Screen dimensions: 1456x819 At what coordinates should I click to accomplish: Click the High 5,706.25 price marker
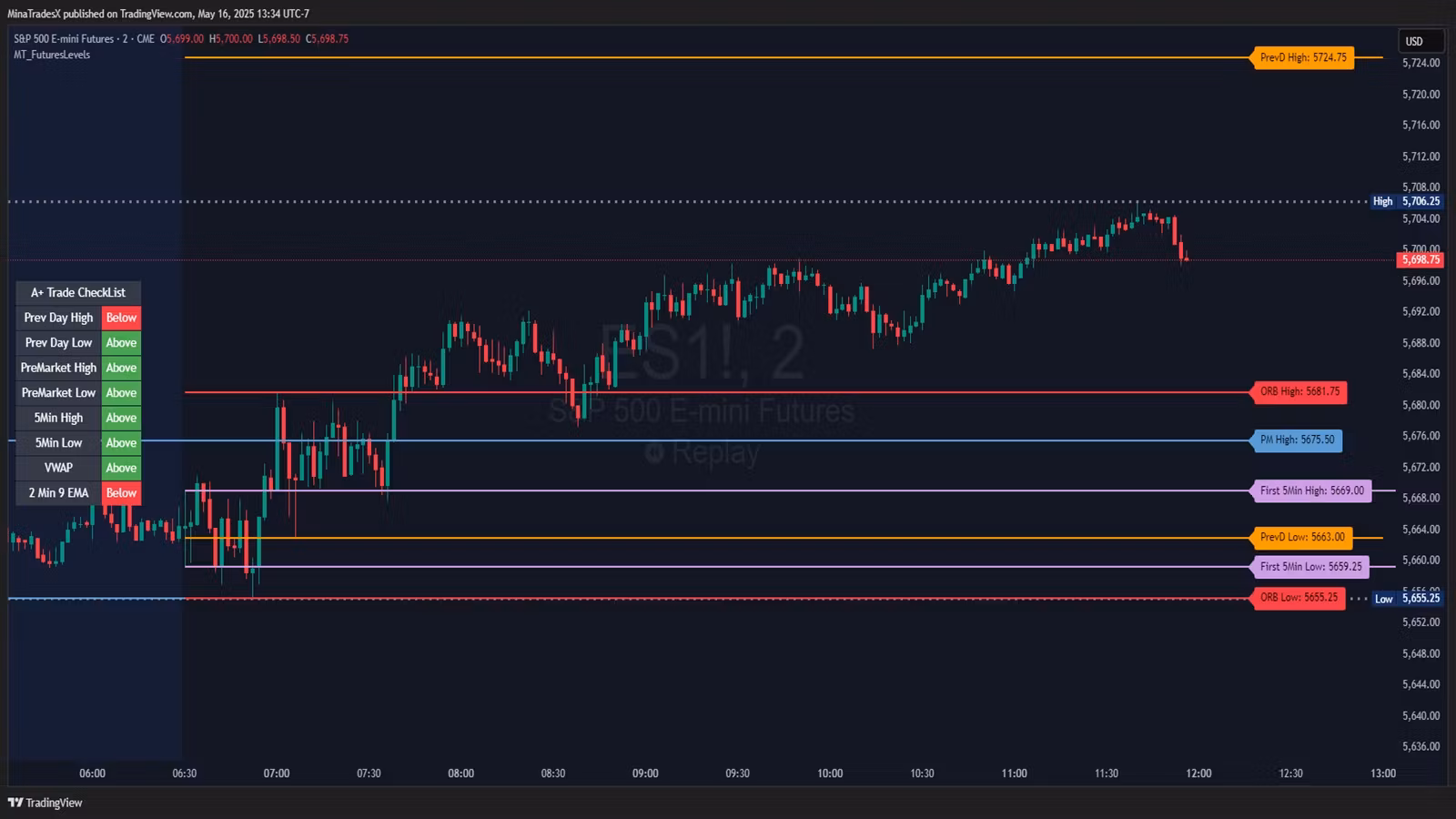[x=1407, y=201]
